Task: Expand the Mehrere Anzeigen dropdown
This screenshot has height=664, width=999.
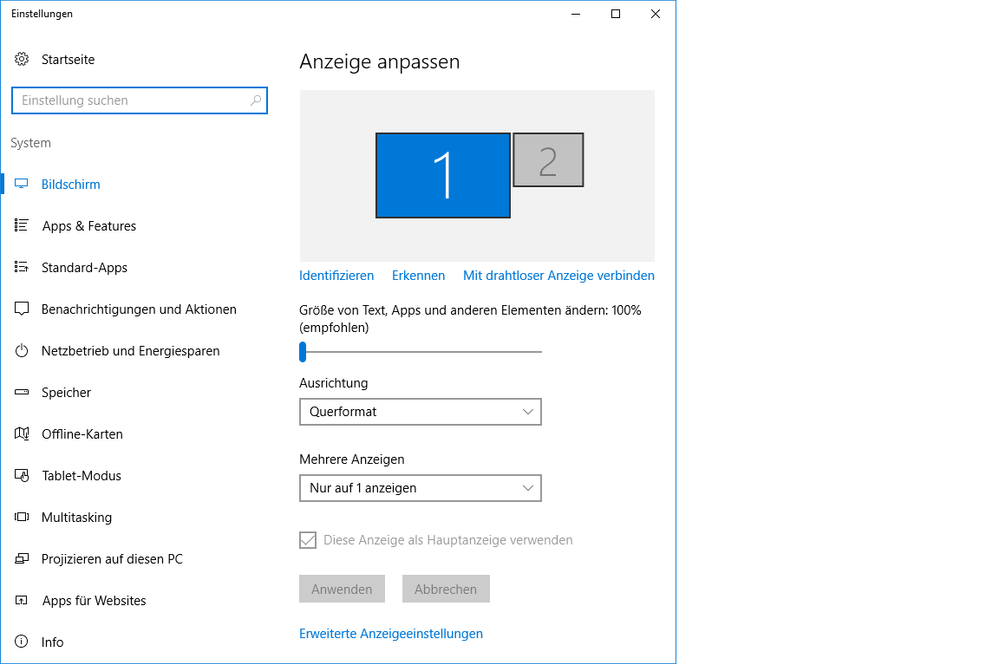Action: point(420,488)
